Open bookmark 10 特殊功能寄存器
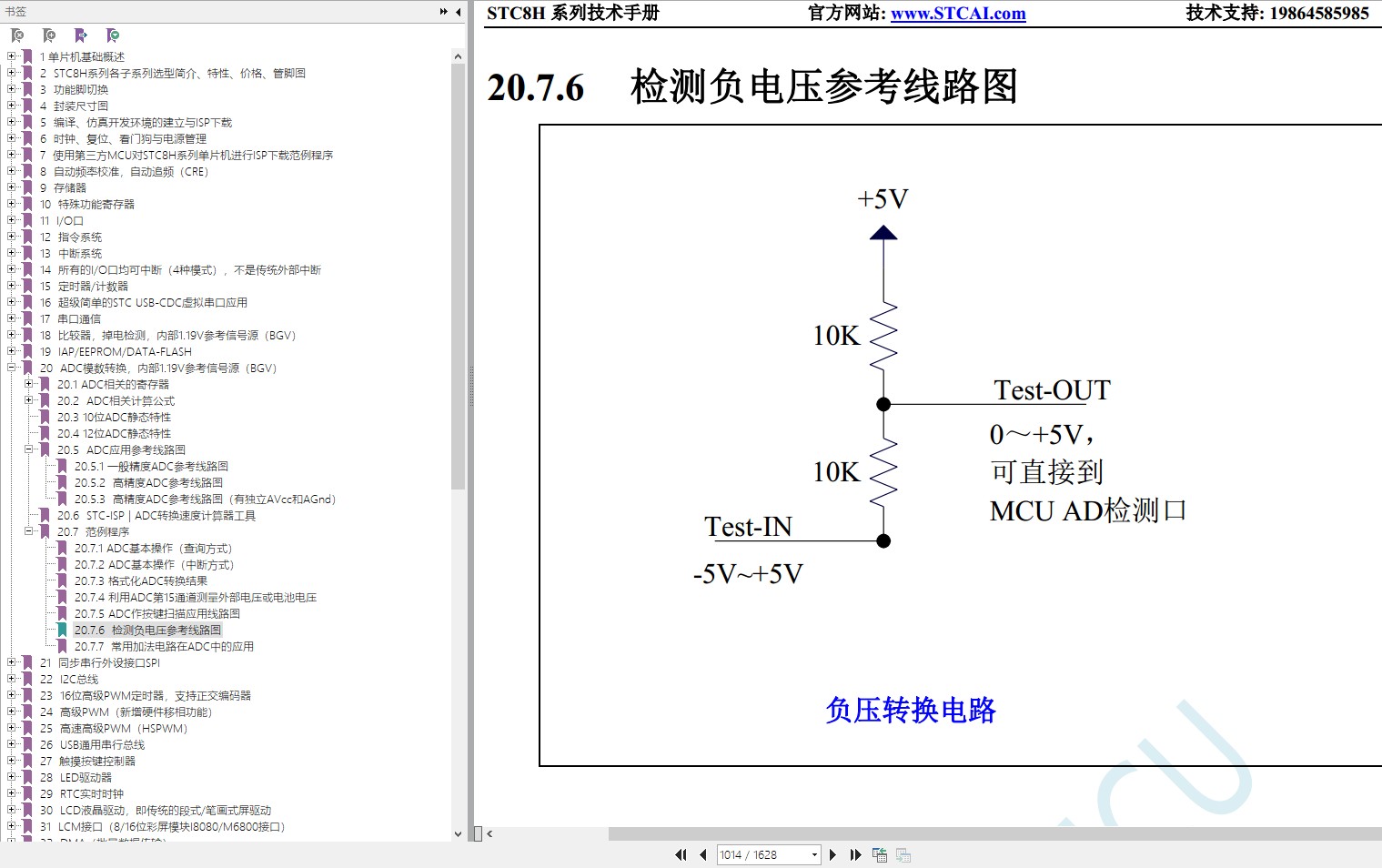Viewport: 1382px width, 868px height. click(86, 204)
